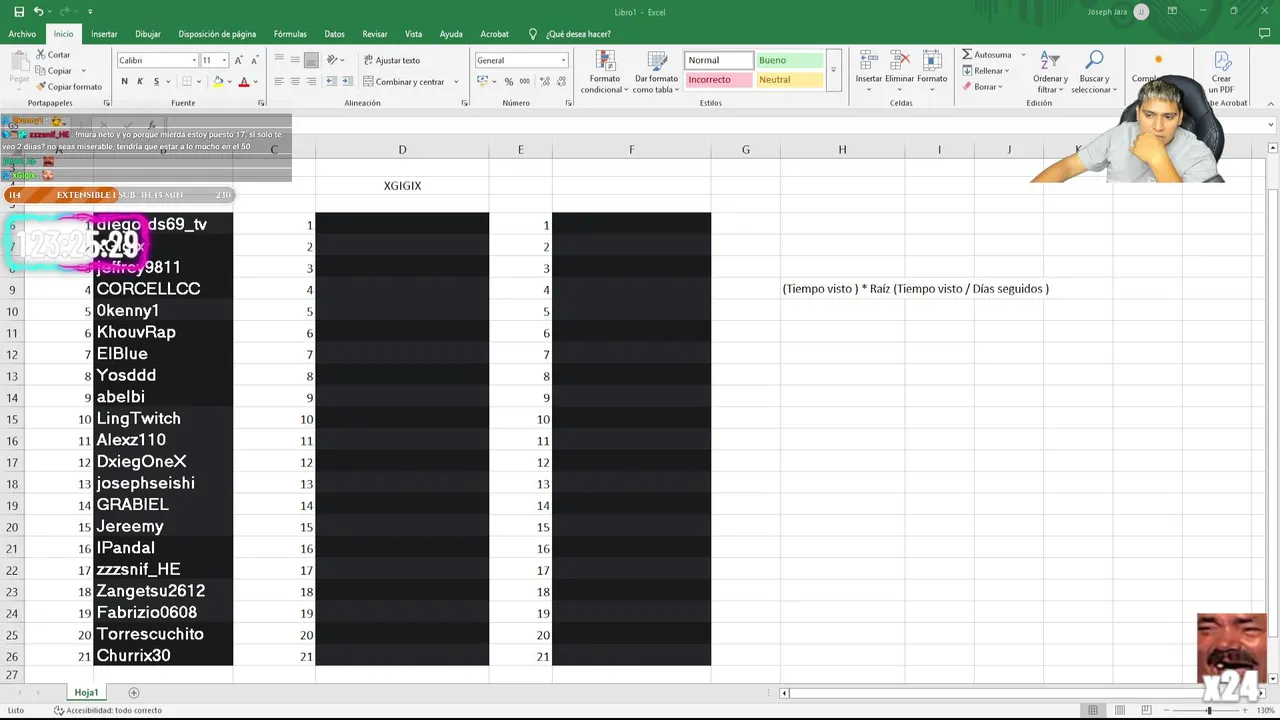
Task: Open the Calibri font name dropdown
Action: 194,60
